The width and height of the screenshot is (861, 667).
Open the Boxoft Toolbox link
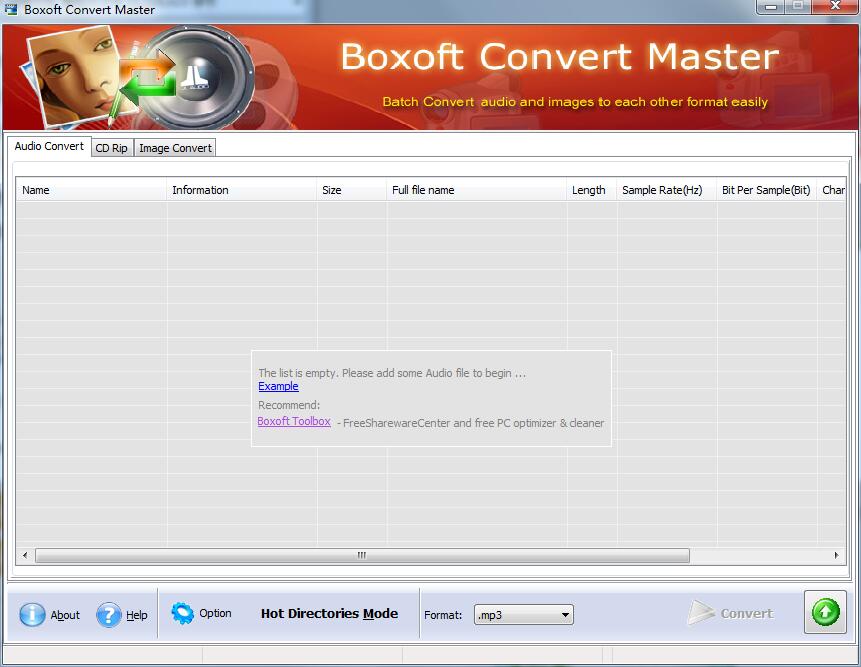[294, 422]
